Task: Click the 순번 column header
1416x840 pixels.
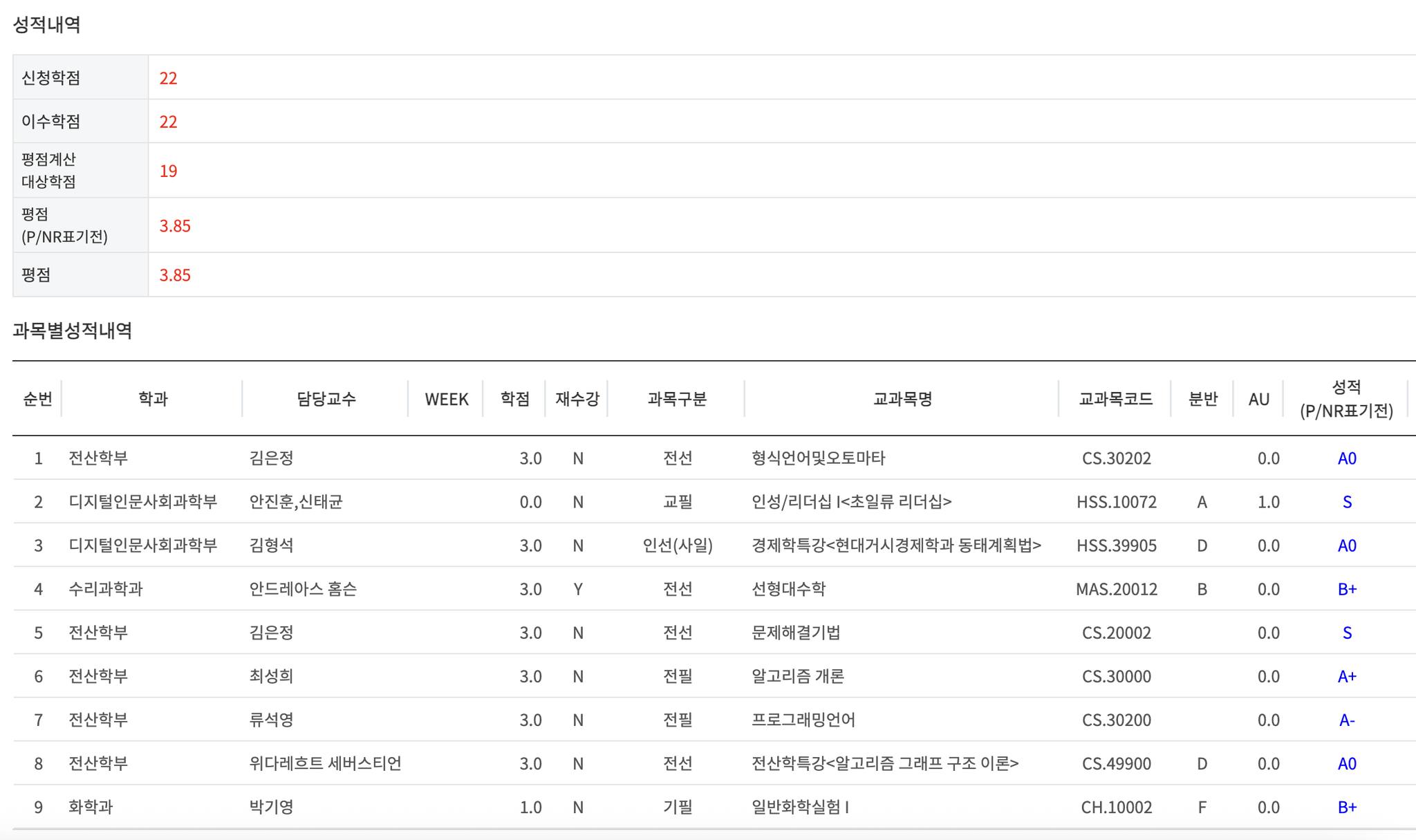Action: [x=37, y=399]
